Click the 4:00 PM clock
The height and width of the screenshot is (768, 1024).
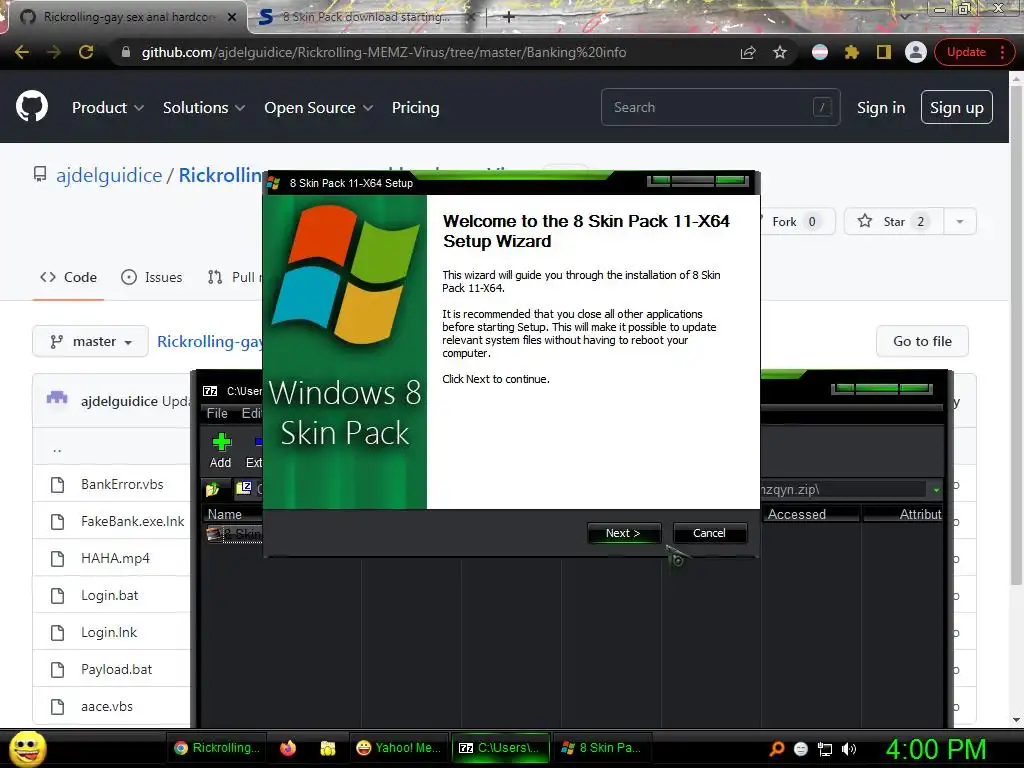tap(936, 749)
